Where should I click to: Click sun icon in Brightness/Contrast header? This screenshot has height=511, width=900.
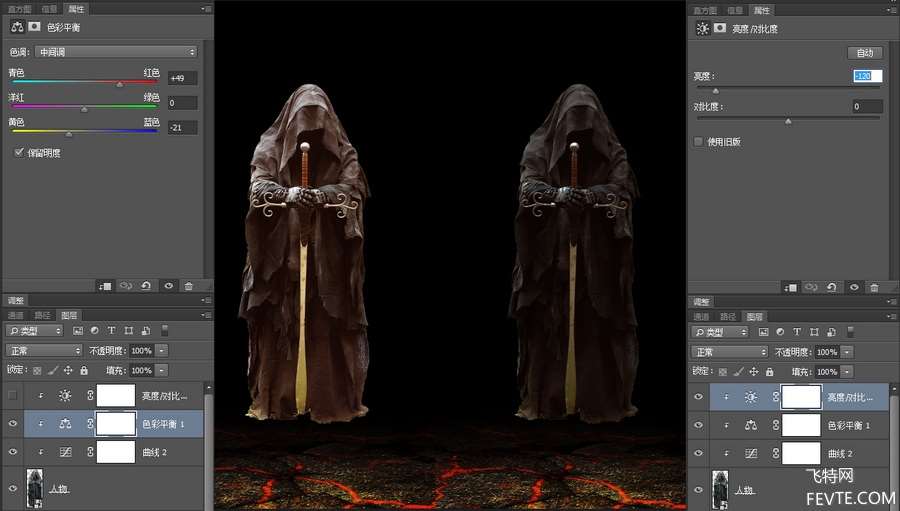pos(703,28)
